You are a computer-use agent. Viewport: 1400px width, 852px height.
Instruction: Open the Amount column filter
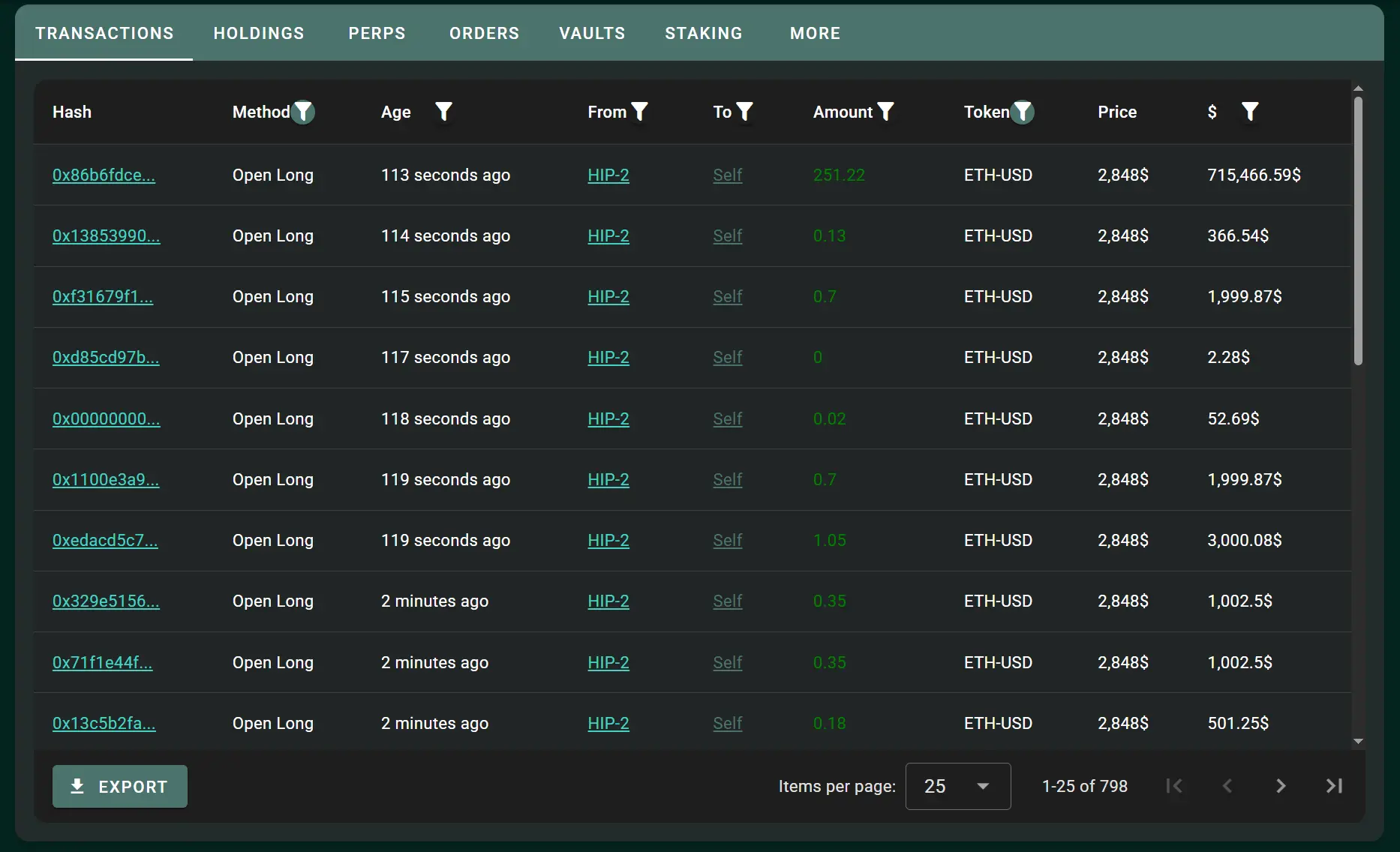click(885, 112)
